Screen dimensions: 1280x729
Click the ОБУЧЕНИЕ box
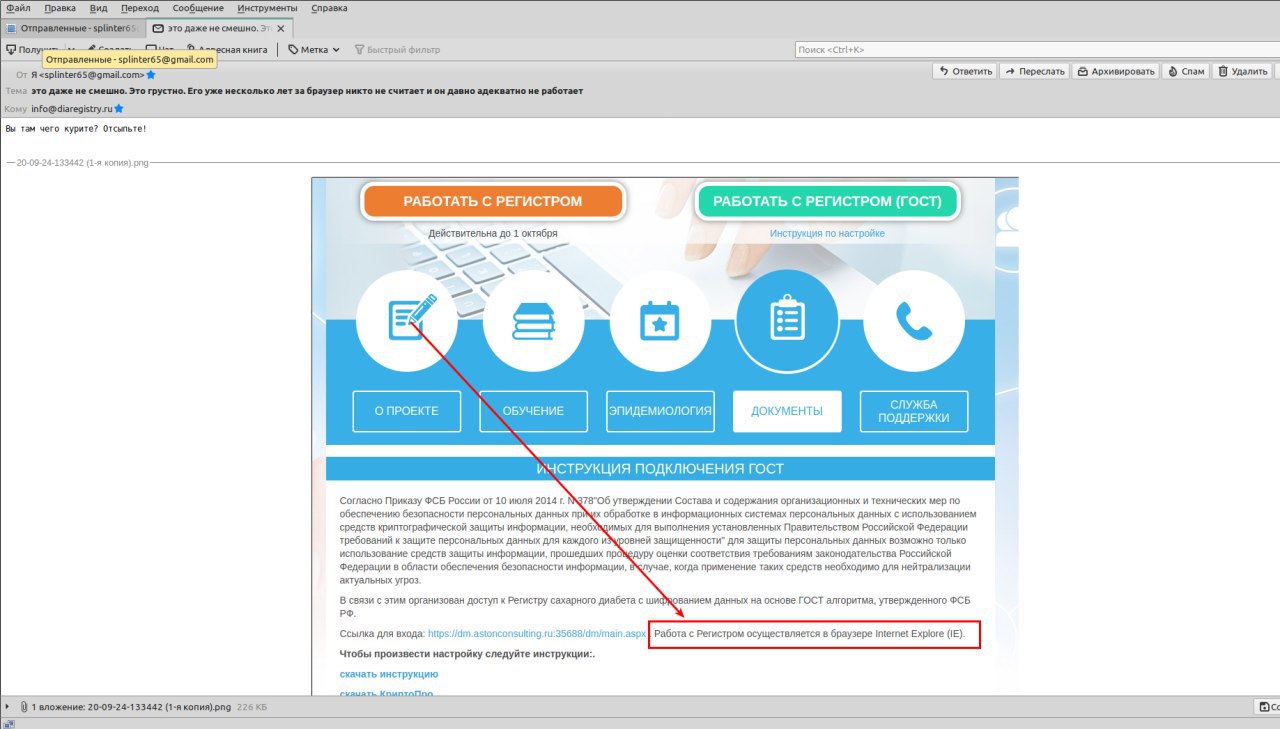click(534, 411)
